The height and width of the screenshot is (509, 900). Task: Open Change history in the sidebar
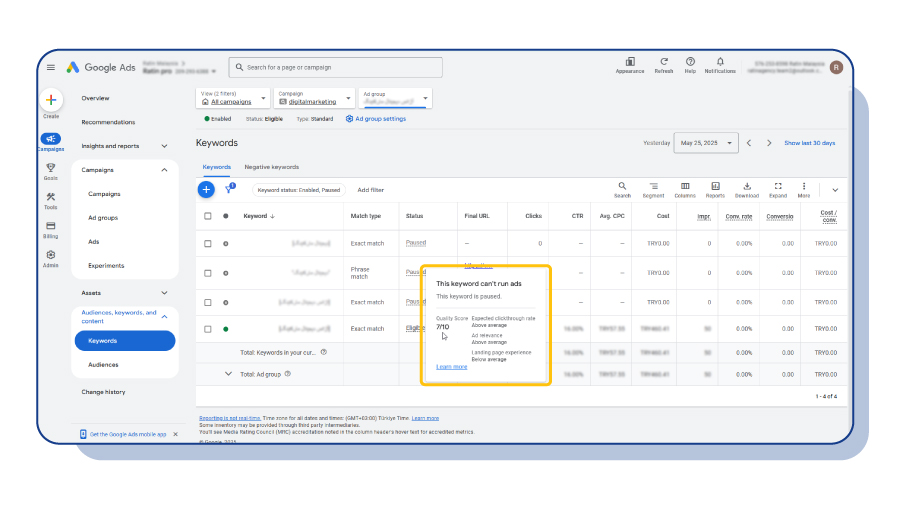click(x=103, y=392)
